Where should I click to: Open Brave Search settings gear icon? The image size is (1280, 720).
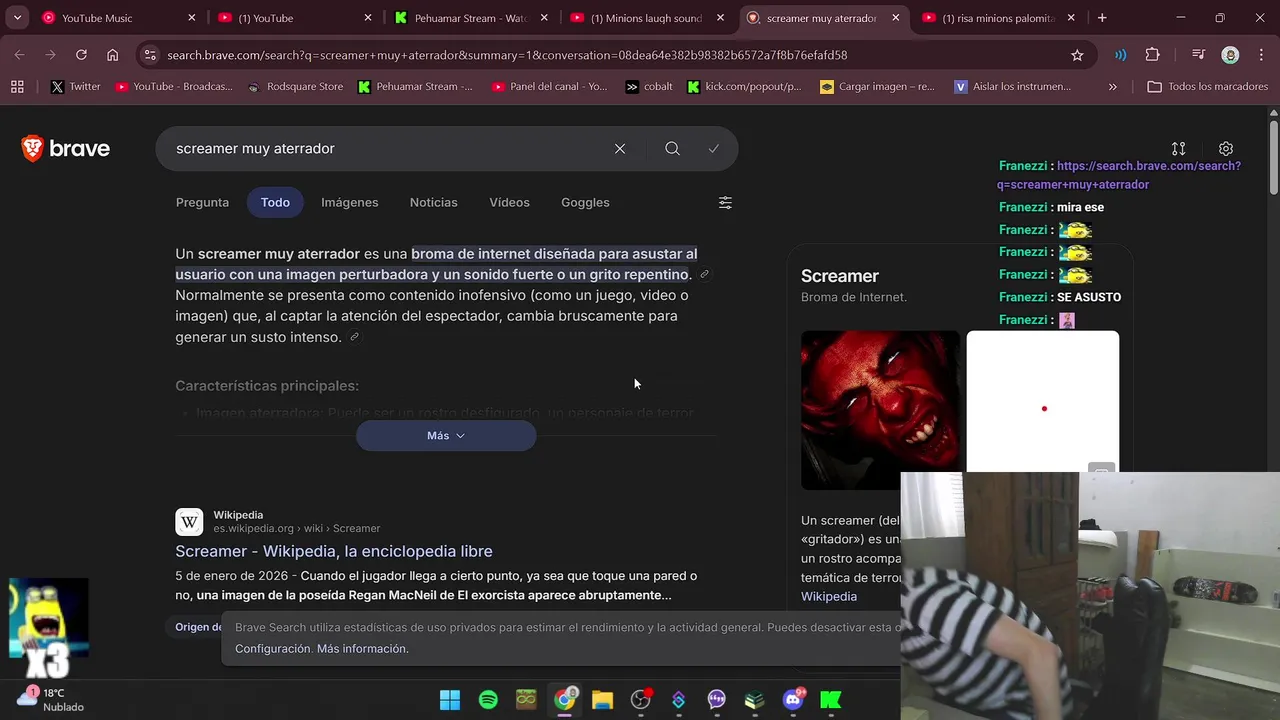(x=1226, y=148)
